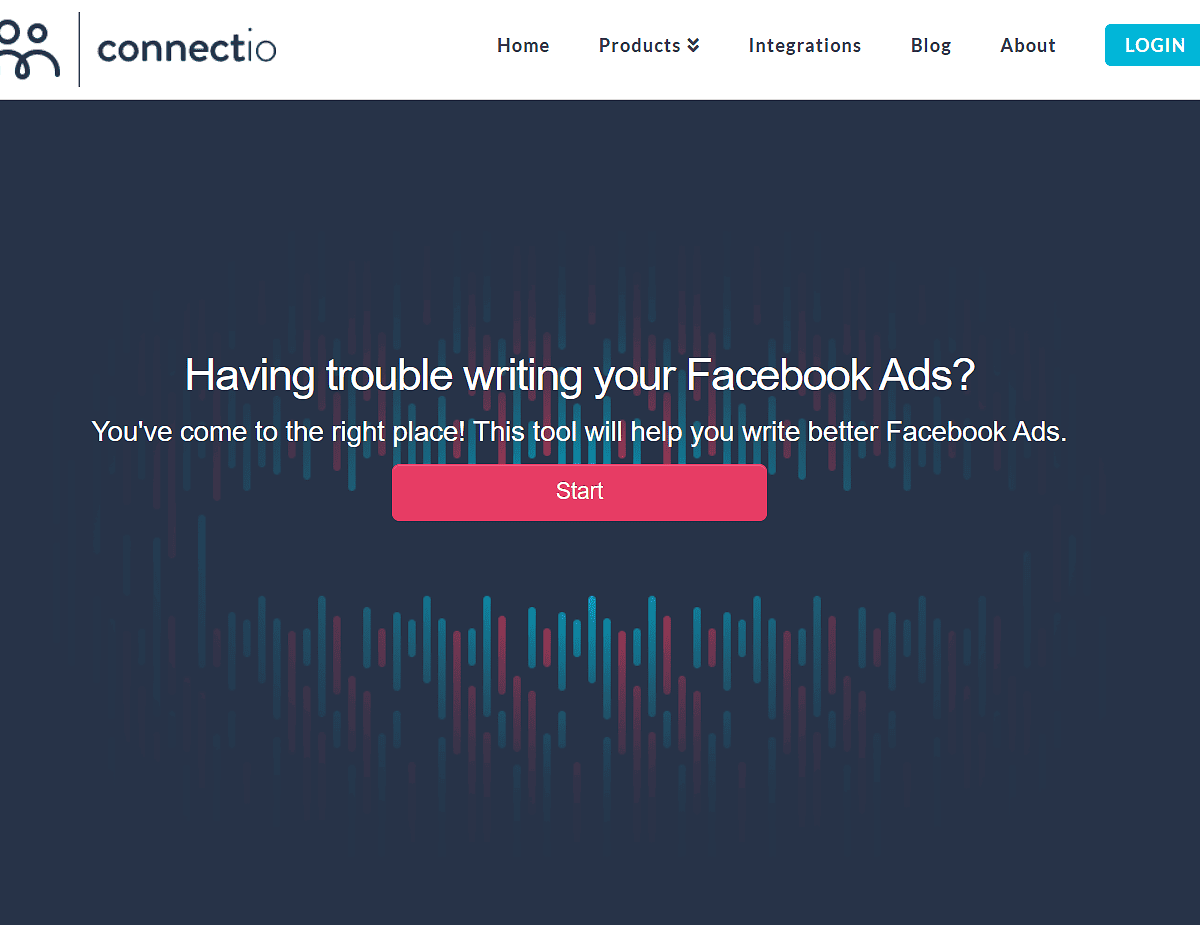The image size is (1200, 925).
Task: Select the subtitle text about writing better ads
Action: (579, 431)
